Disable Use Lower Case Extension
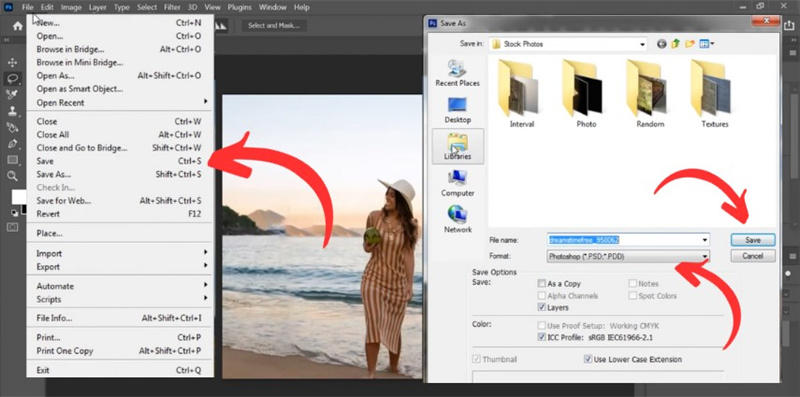Image resolution: width=800 pixels, height=397 pixels. click(588, 359)
